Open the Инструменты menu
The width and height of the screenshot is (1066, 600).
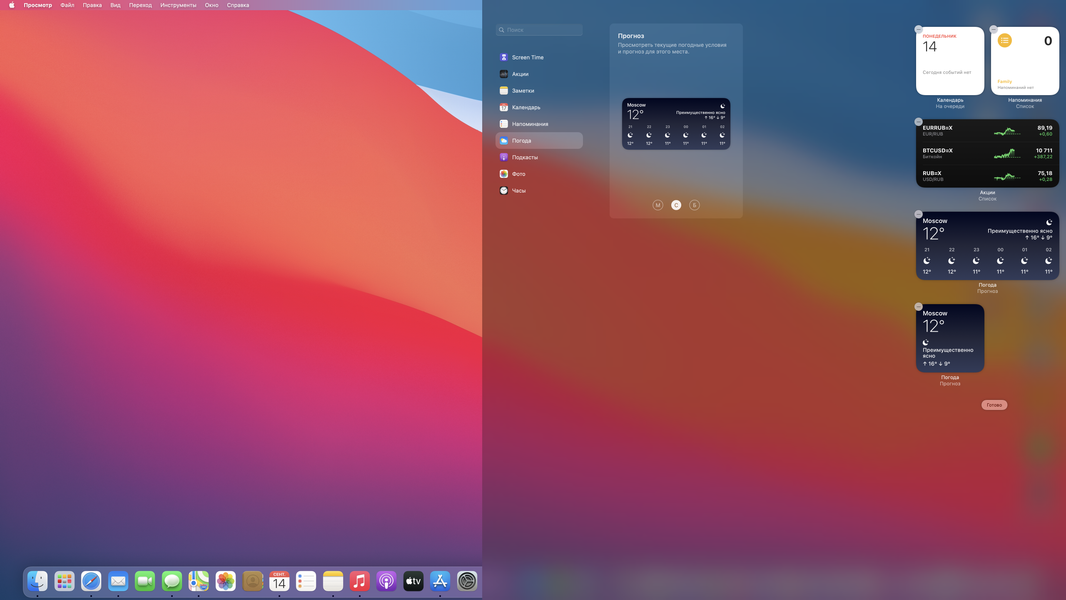click(x=178, y=5)
